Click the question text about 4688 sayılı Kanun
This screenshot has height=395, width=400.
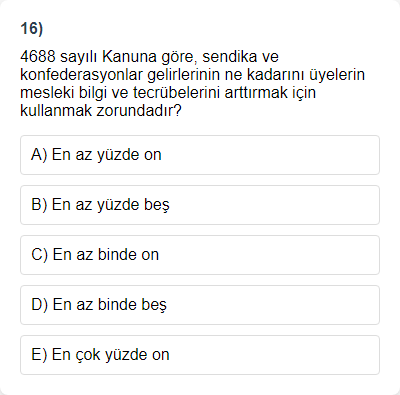tap(193, 83)
